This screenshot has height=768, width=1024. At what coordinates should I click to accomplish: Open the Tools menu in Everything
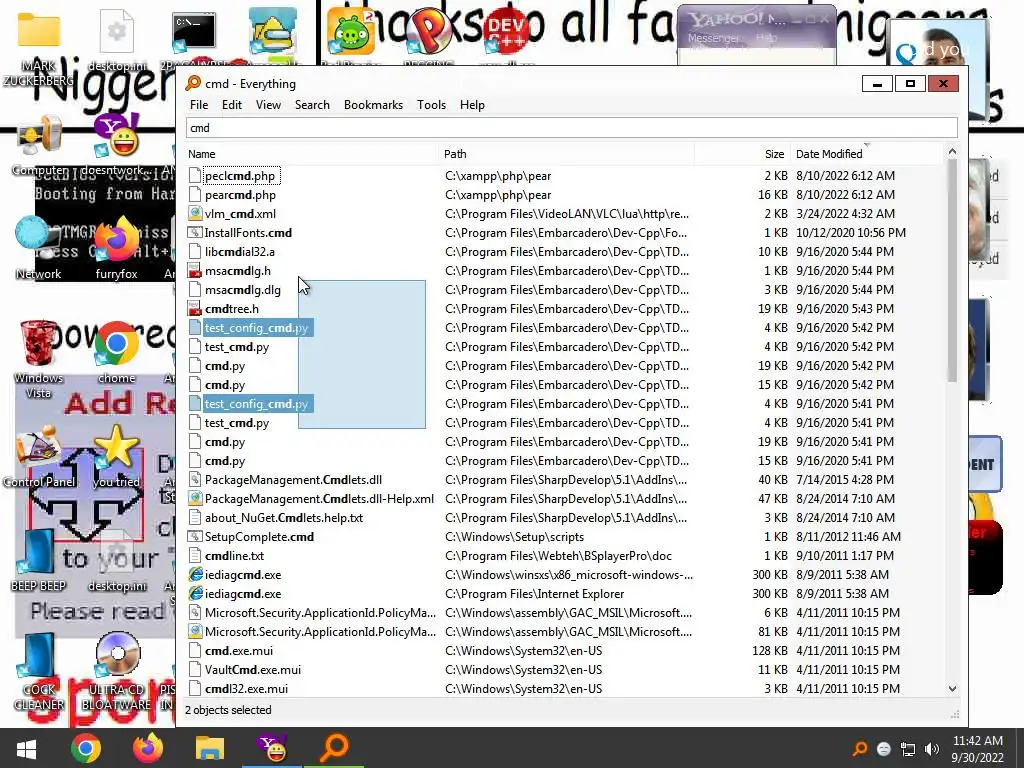click(431, 104)
